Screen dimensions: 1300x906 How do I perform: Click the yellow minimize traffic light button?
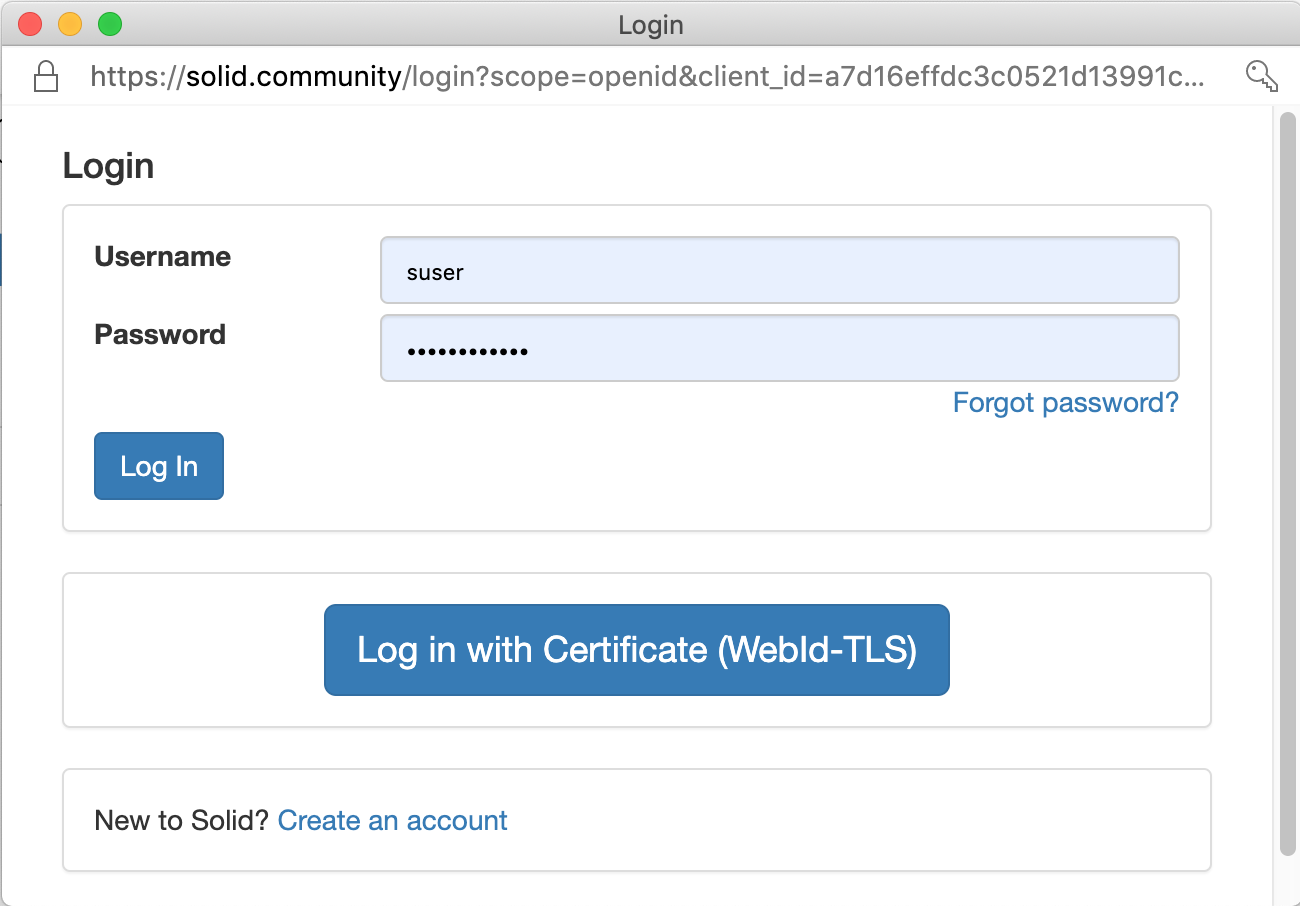pos(69,24)
